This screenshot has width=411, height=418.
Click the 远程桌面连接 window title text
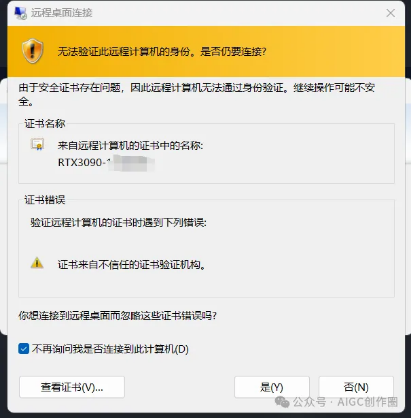[x=62, y=13]
